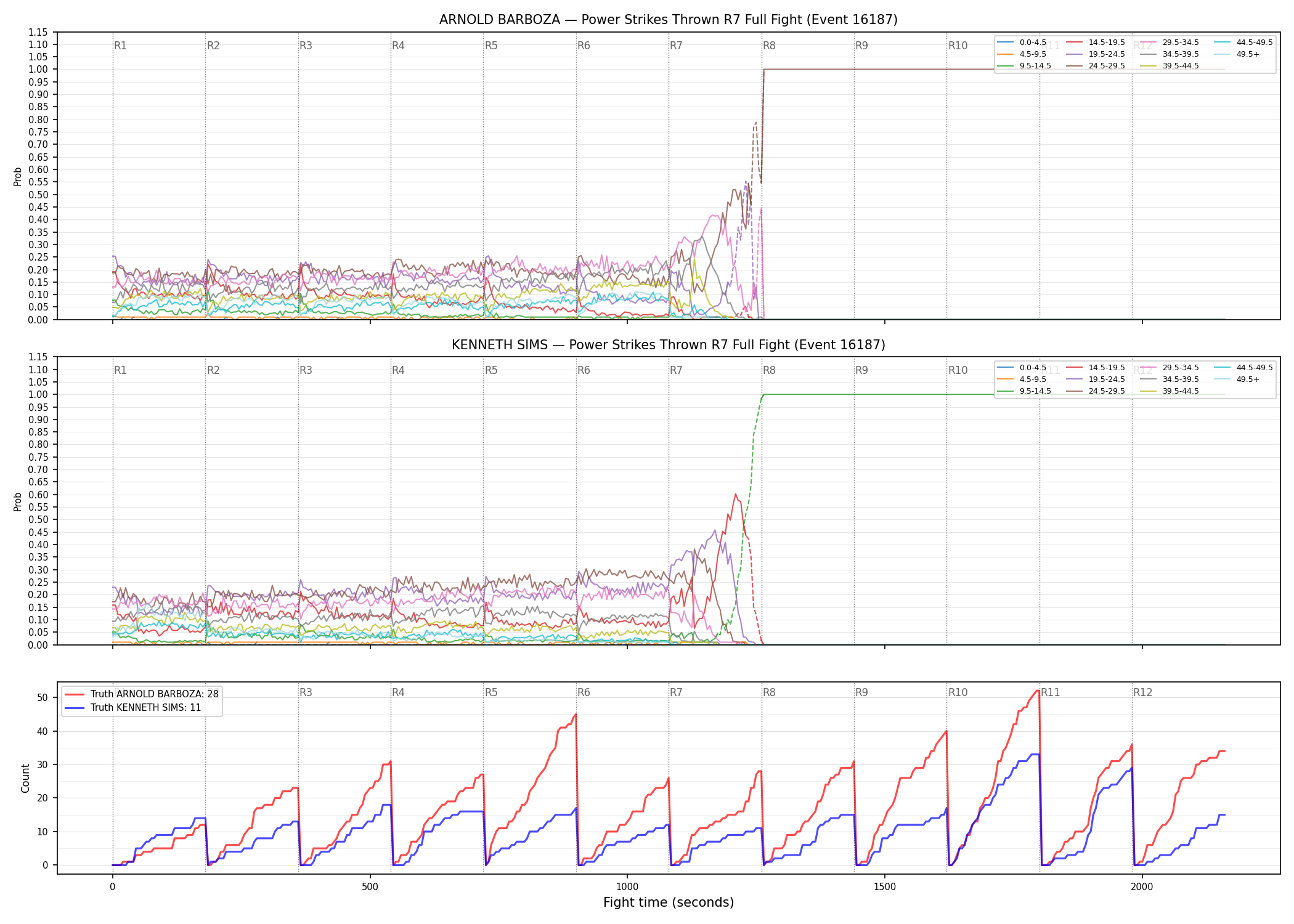The image size is (1294, 924).
Task: Click the R8 round marker in the Barboza chart
Action: click(769, 46)
